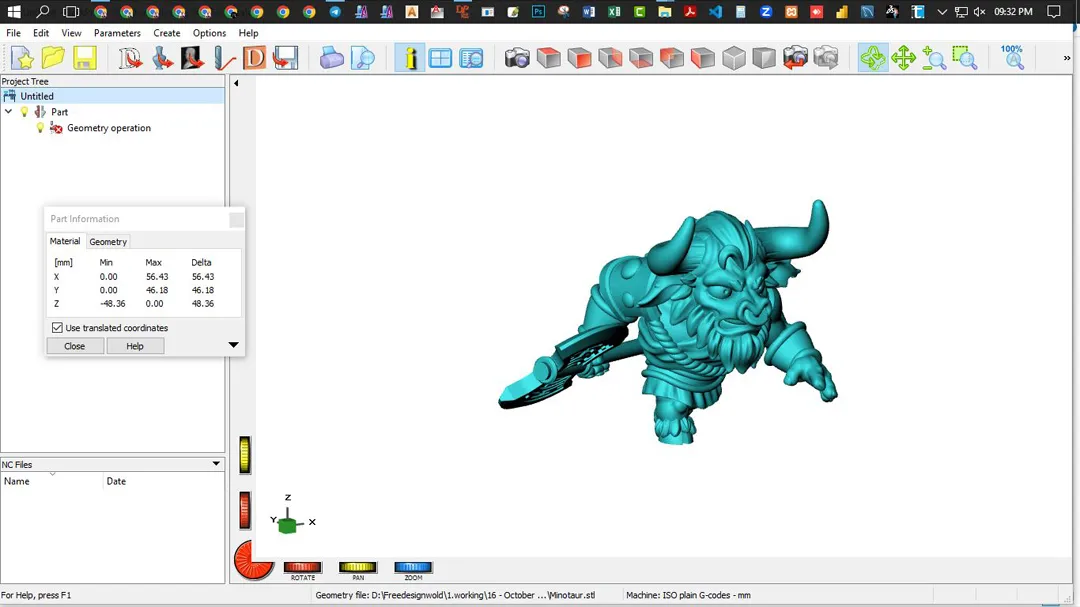Open the project parameters icon with letter D

(129, 59)
